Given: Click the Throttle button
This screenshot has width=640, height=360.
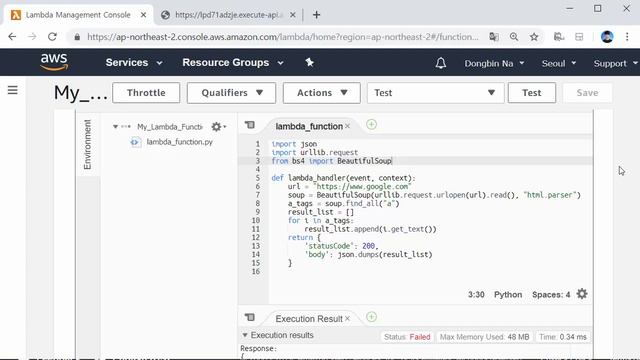Looking at the screenshot, I should 146,93.
